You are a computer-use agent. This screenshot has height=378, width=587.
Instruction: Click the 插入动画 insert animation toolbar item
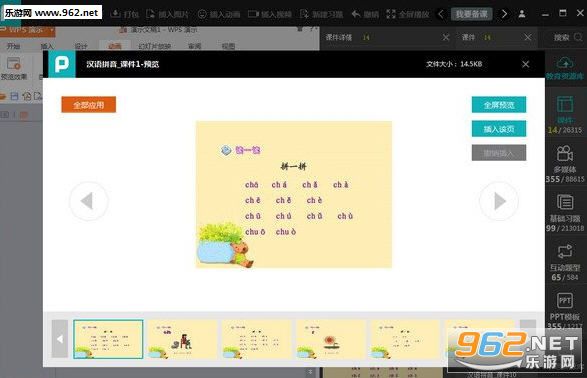(219, 14)
